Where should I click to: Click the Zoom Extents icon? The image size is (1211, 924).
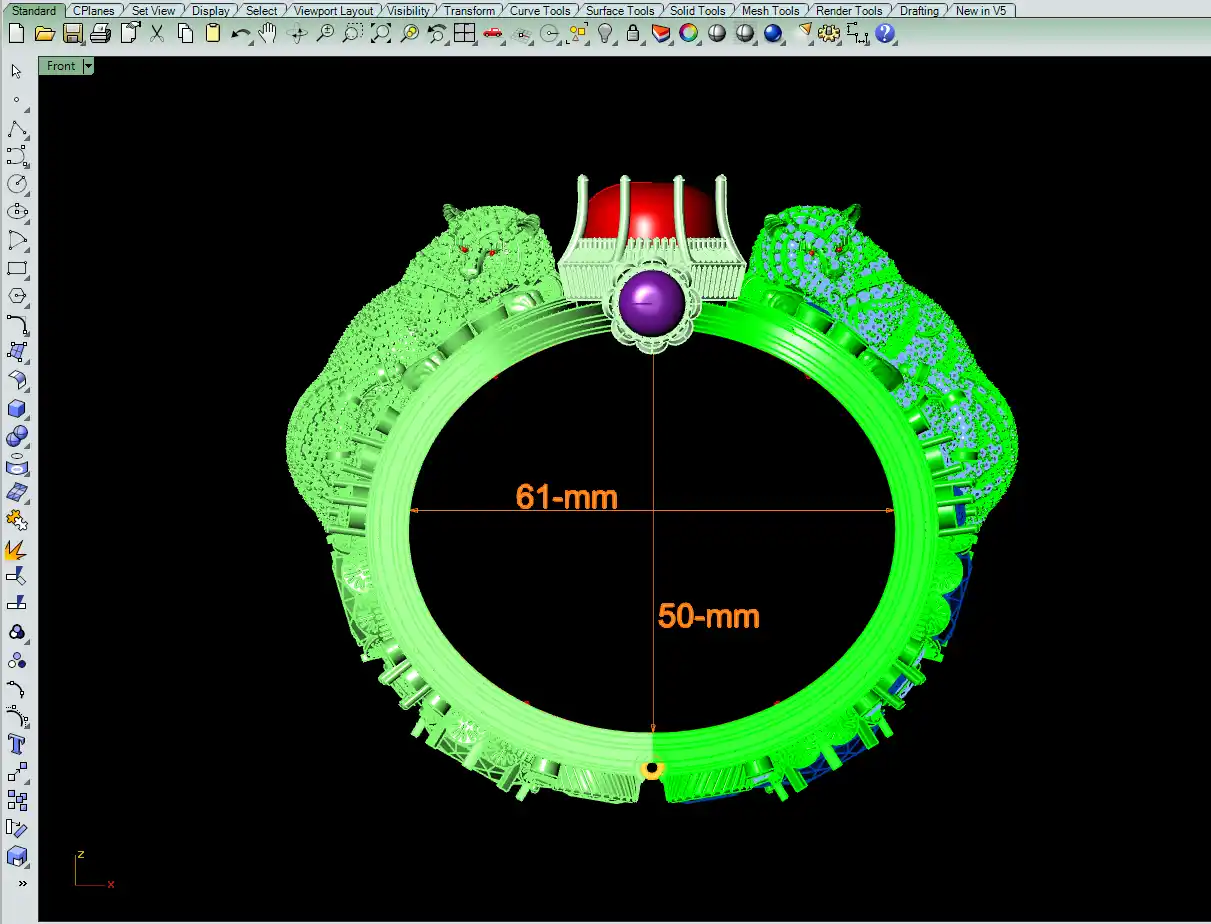click(380, 33)
